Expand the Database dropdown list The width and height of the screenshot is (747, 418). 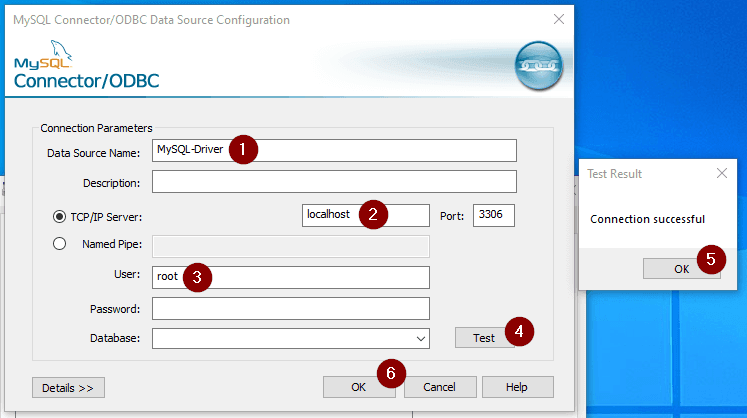[420, 338]
